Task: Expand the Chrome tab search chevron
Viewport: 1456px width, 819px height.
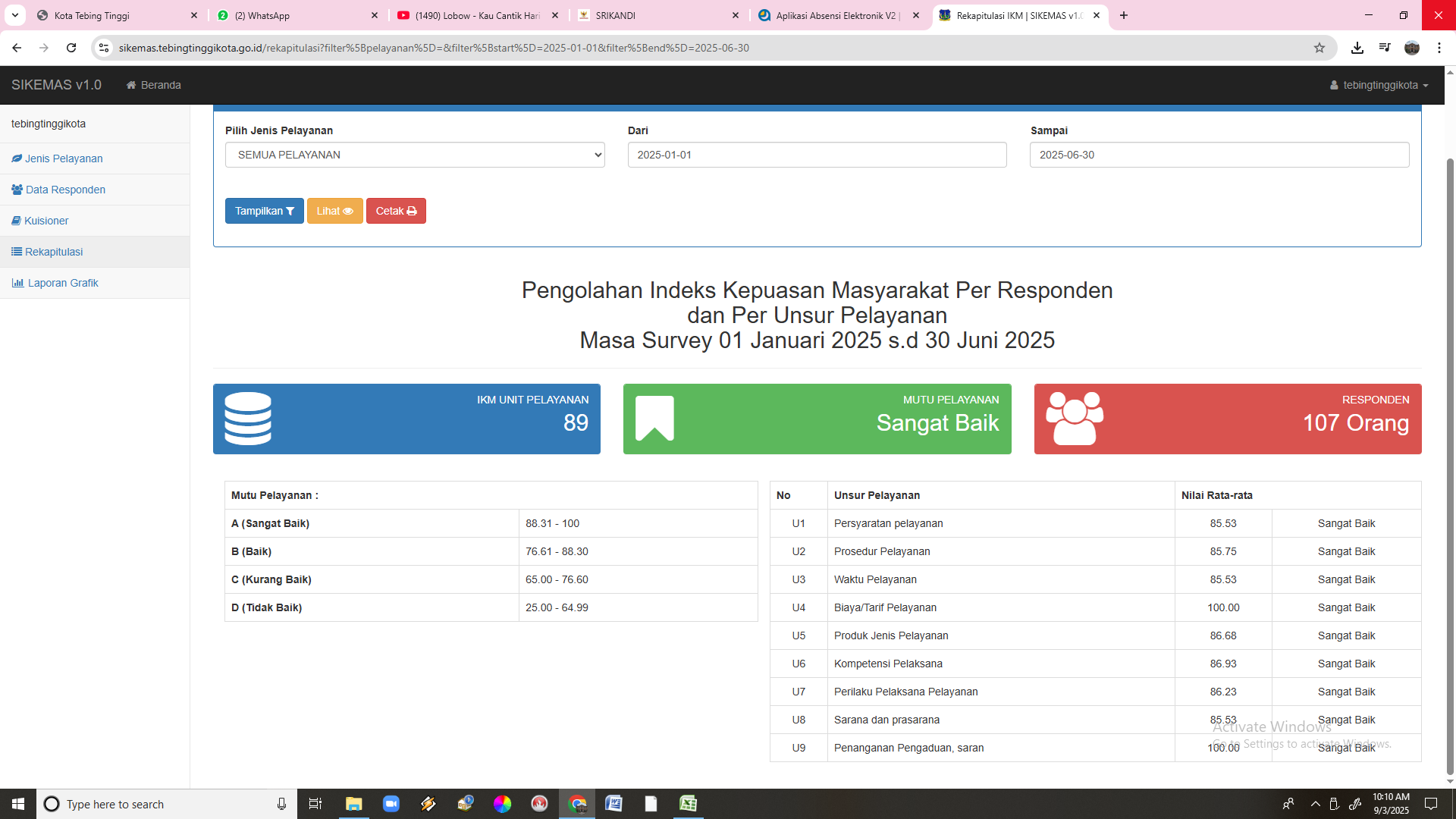Action: [14, 15]
